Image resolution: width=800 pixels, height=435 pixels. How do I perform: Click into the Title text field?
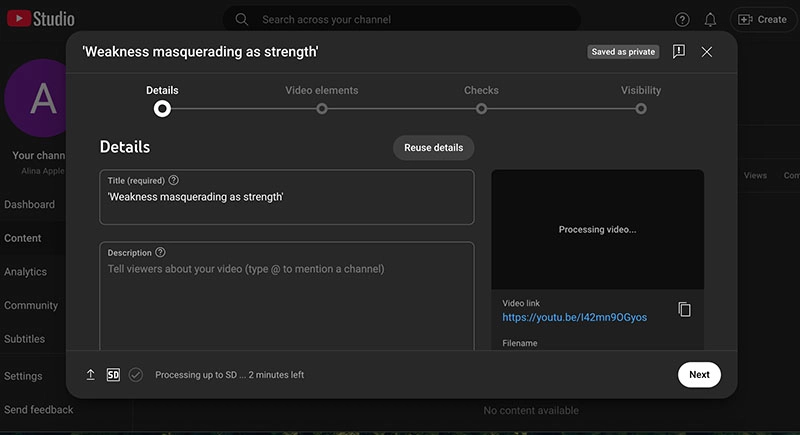coord(287,197)
